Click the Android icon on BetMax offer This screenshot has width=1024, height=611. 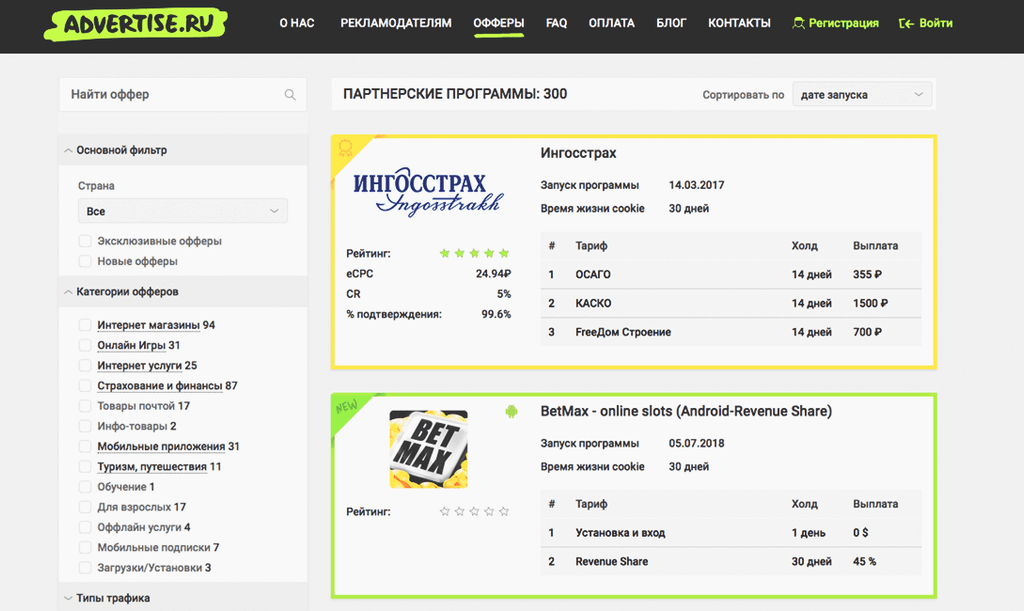511,411
